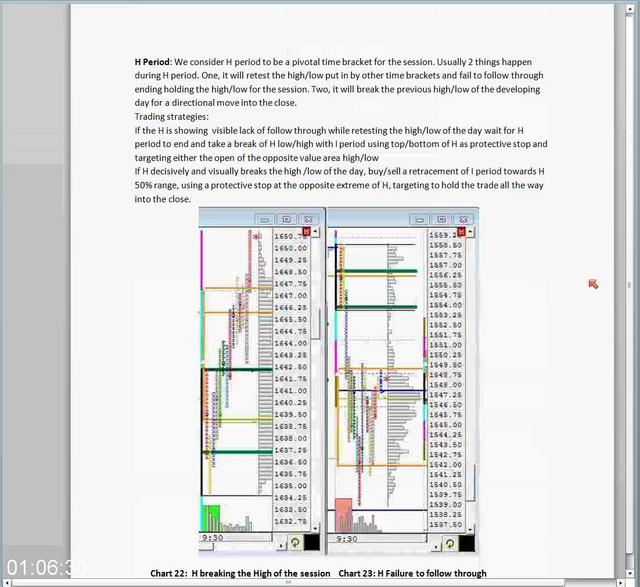Click the 1554.00 price in Chart 23
Image resolution: width=640 pixels, height=587 pixels.
click(x=446, y=305)
